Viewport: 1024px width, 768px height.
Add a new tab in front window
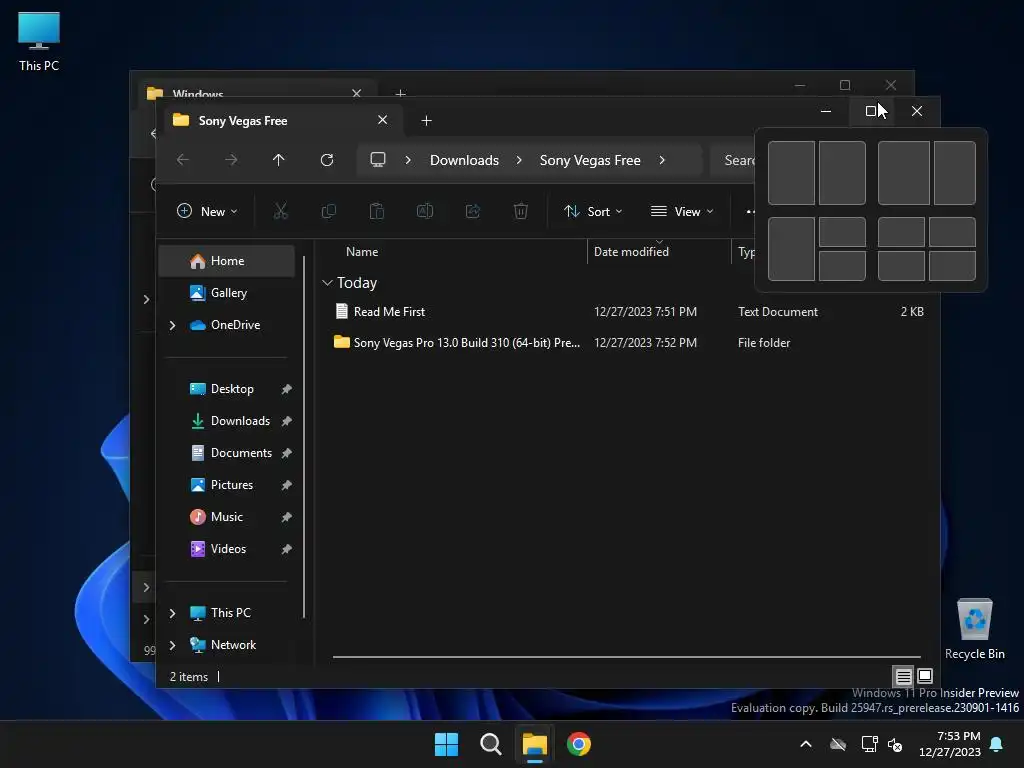[426, 121]
